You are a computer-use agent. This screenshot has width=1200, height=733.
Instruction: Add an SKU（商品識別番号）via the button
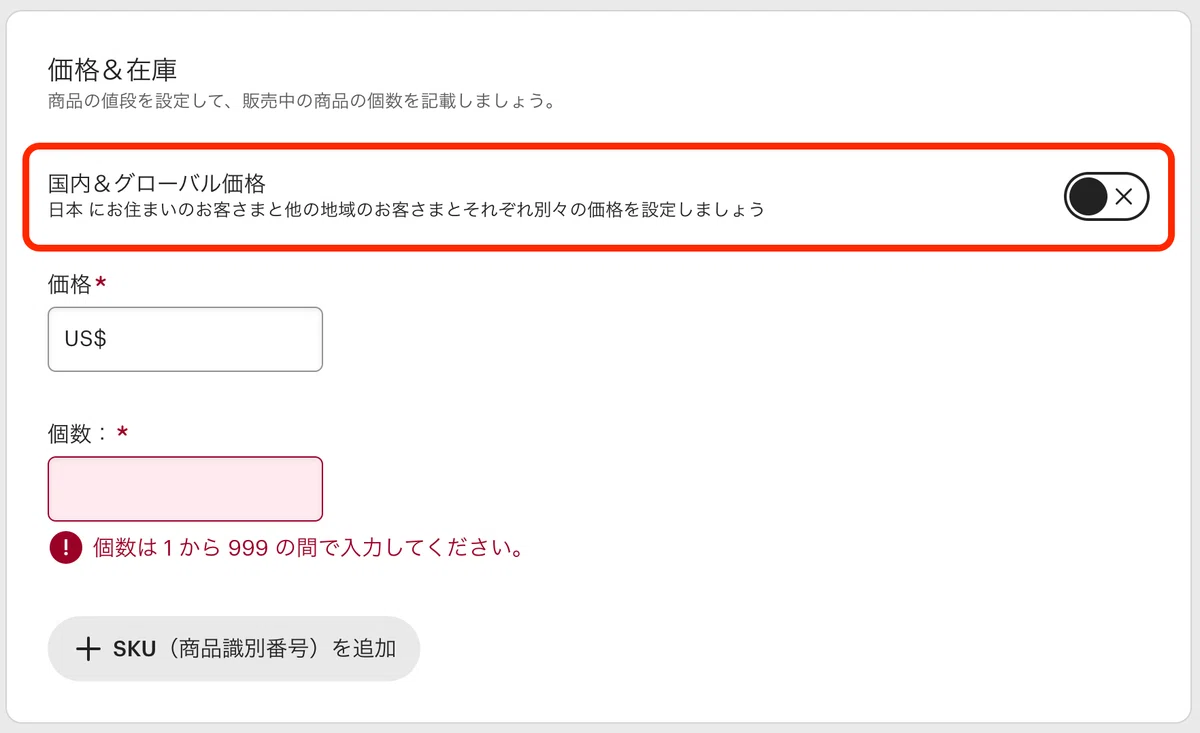click(x=234, y=649)
